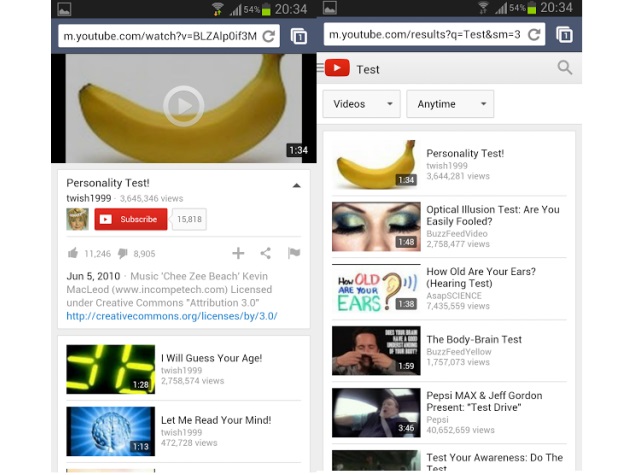Click 'BuzzFeedYellow' channel name
Image resolution: width=635 pixels, height=475 pixels.
[459, 352]
